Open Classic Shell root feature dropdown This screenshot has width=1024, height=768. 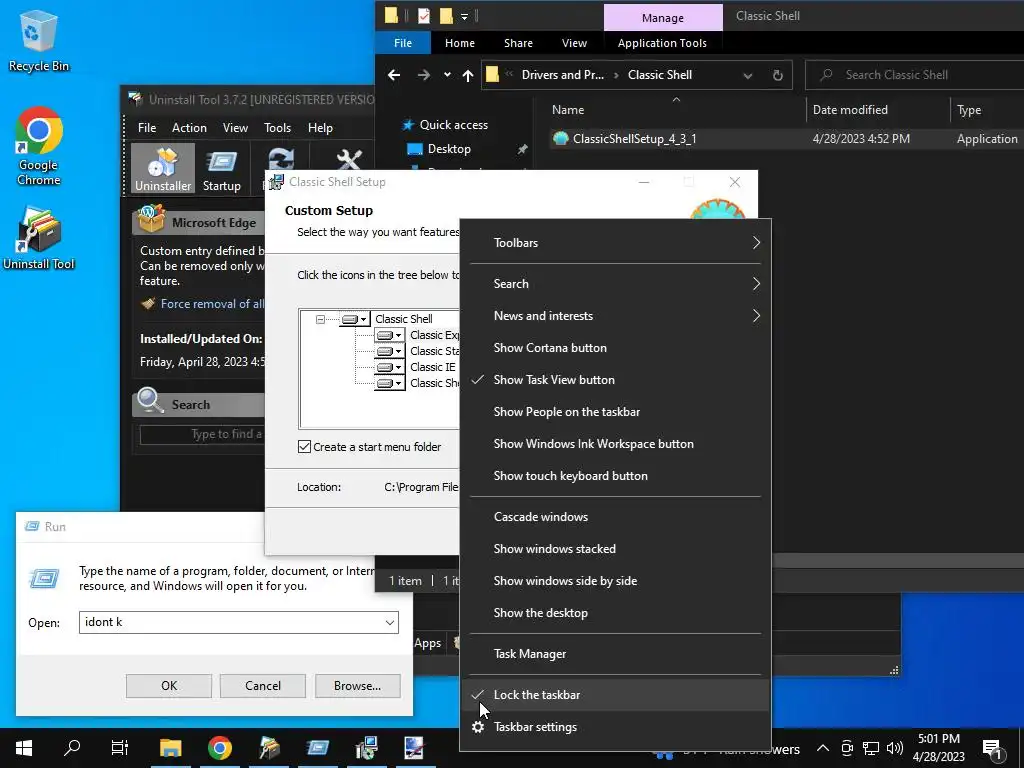pos(355,319)
